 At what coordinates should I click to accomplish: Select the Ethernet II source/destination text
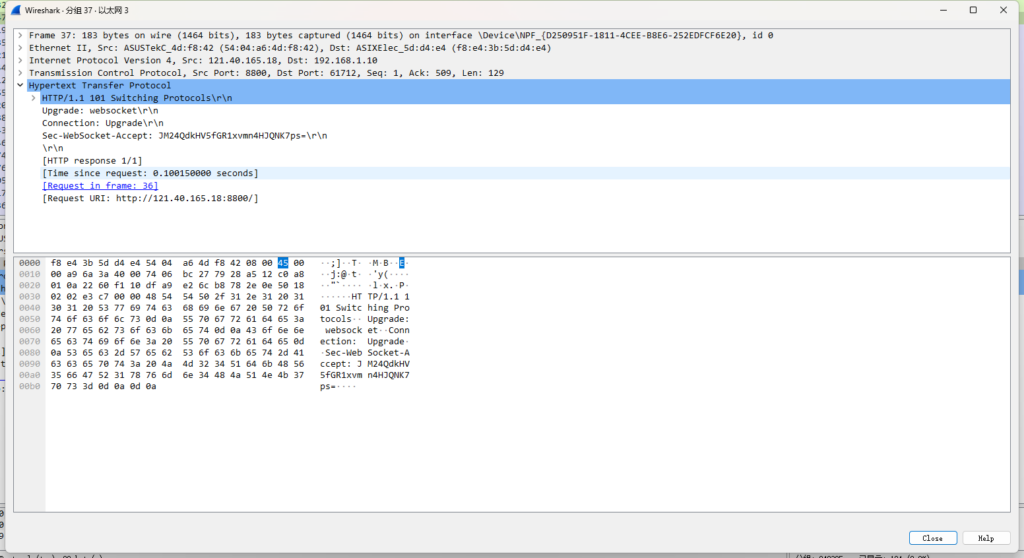coord(290,48)
